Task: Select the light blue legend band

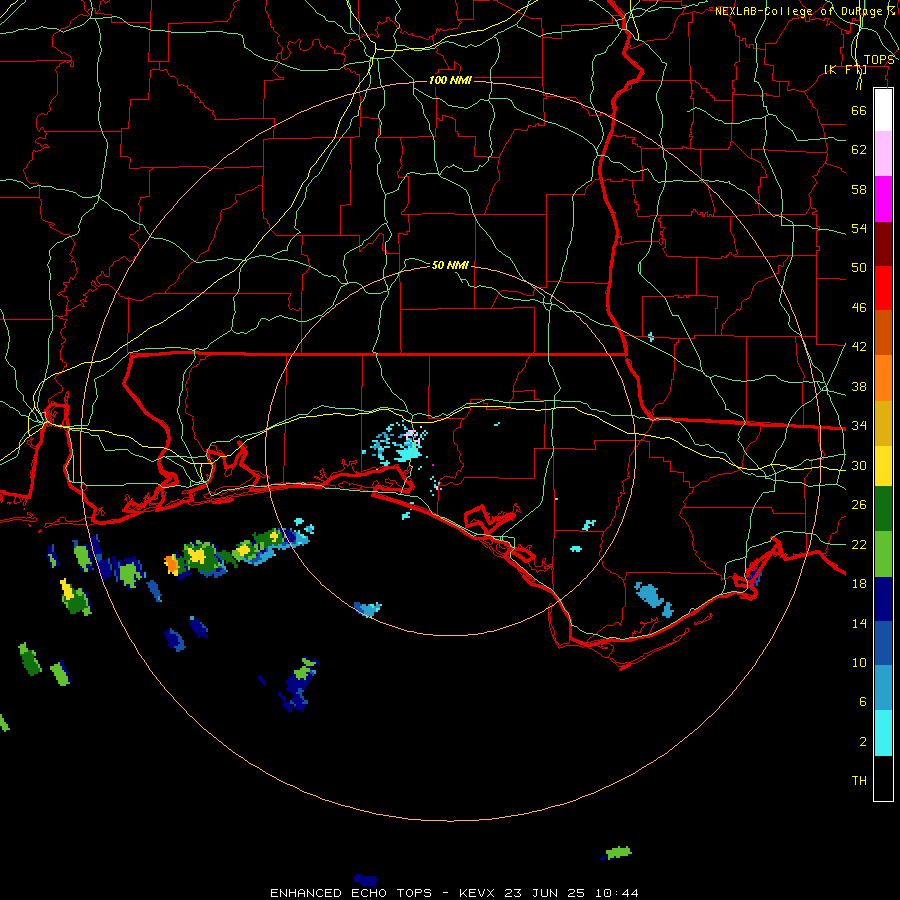Action: tap(883, 688)
